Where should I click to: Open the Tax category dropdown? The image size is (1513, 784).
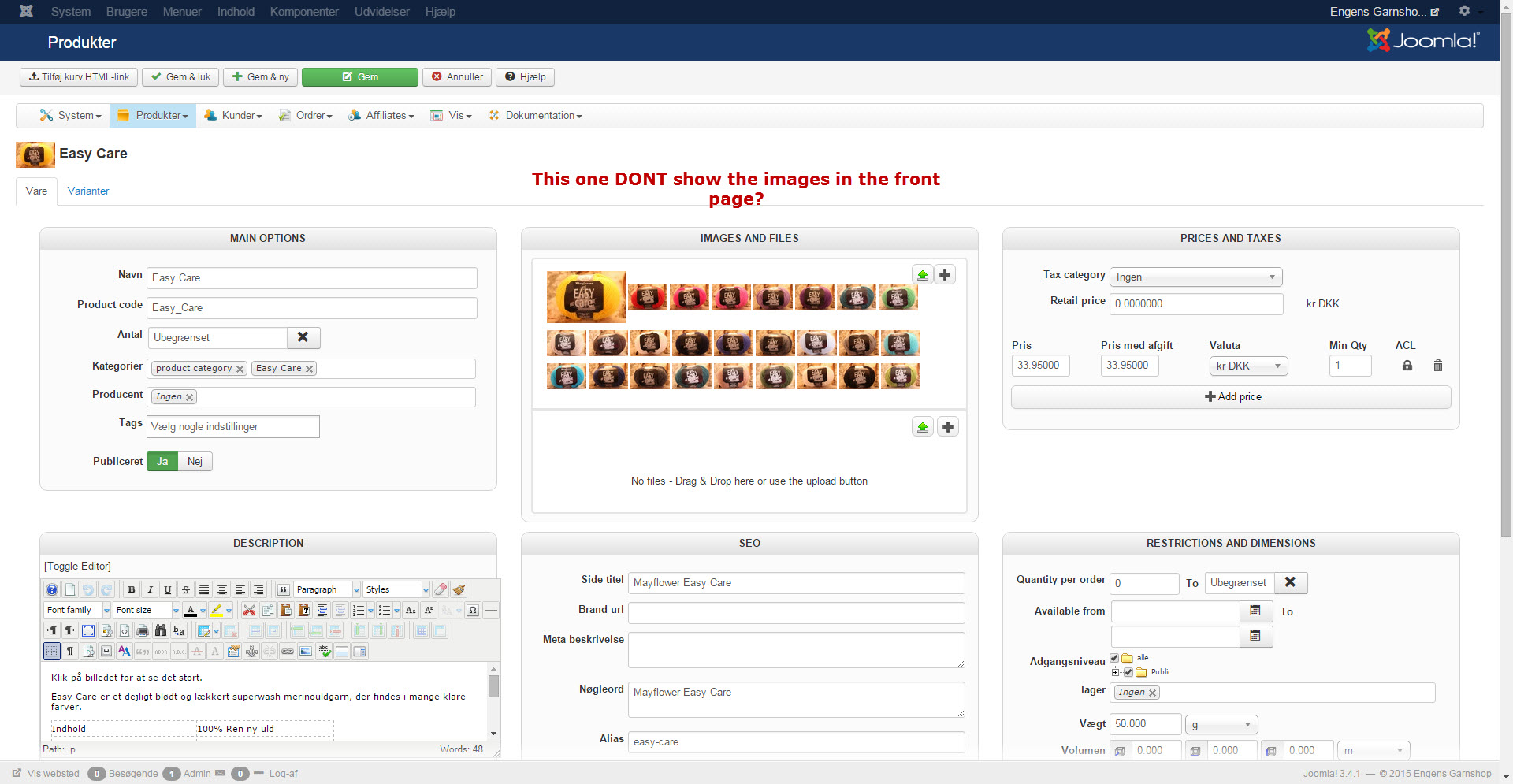pyautogui.click(x=1196, y=277)
